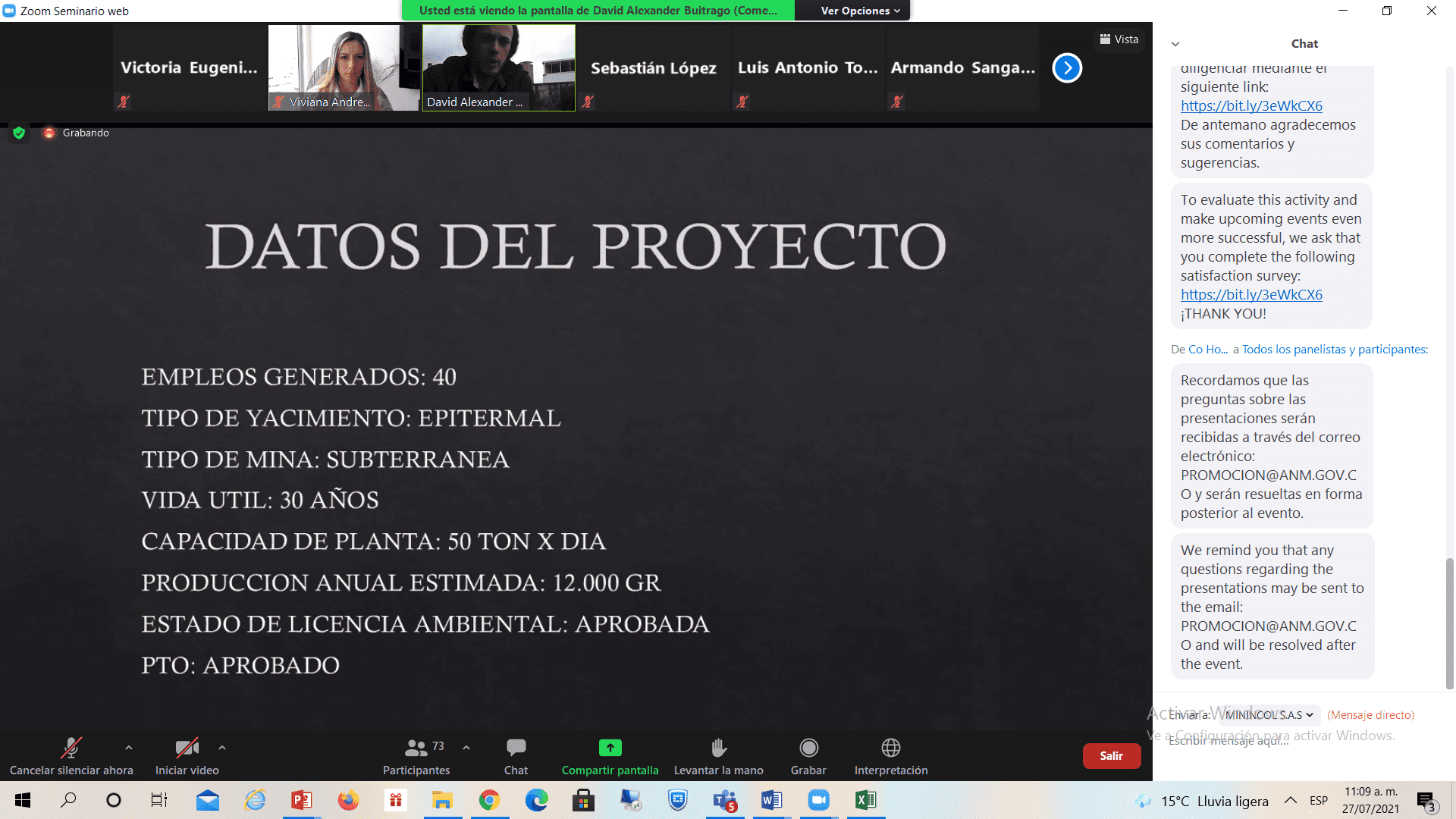The height and width of the screenshot is (819, 1456).
Task: Select Sebastián López participant tile
Action: (654, 68)
